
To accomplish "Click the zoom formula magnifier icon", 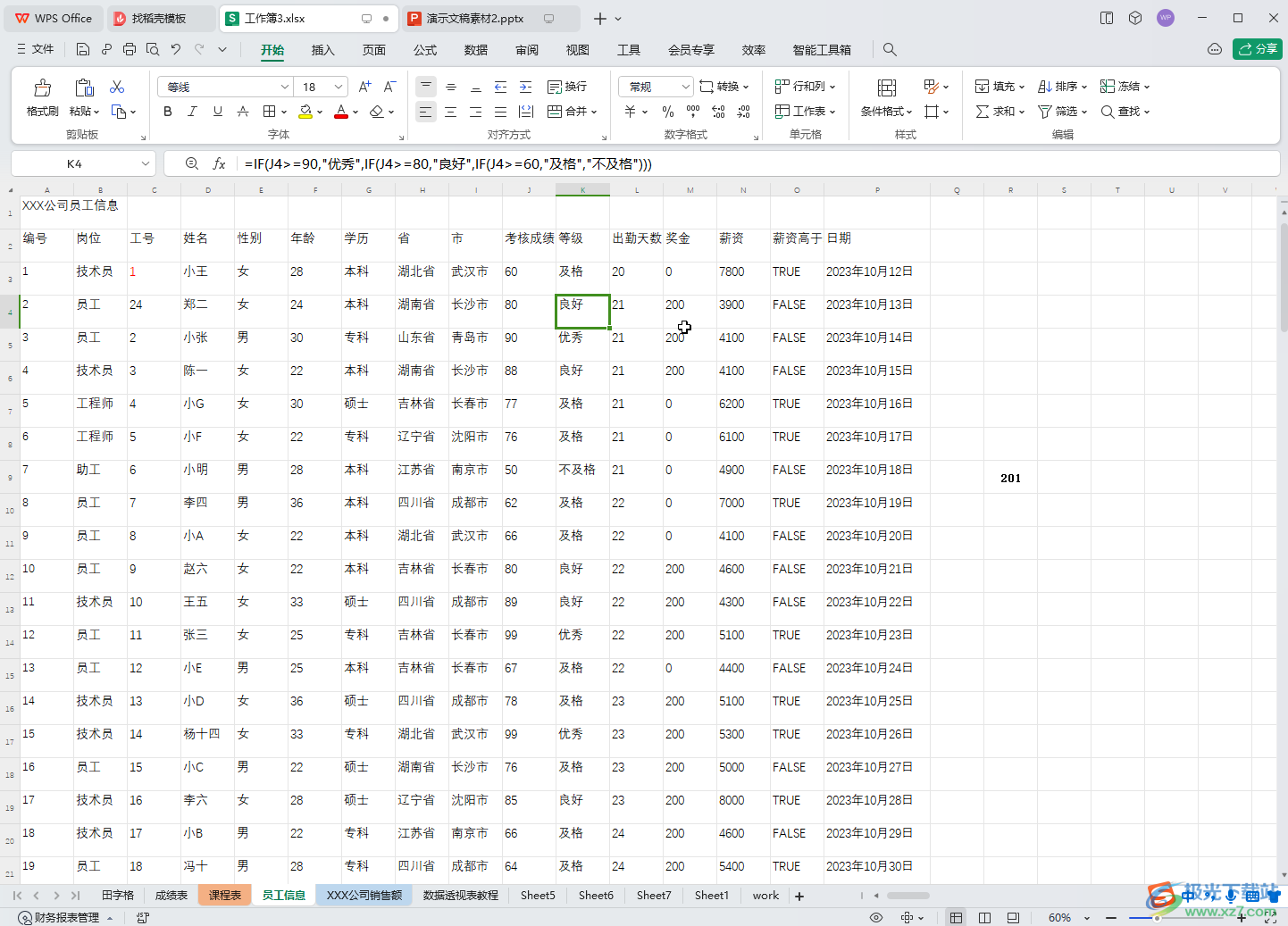I will point(192,163).
